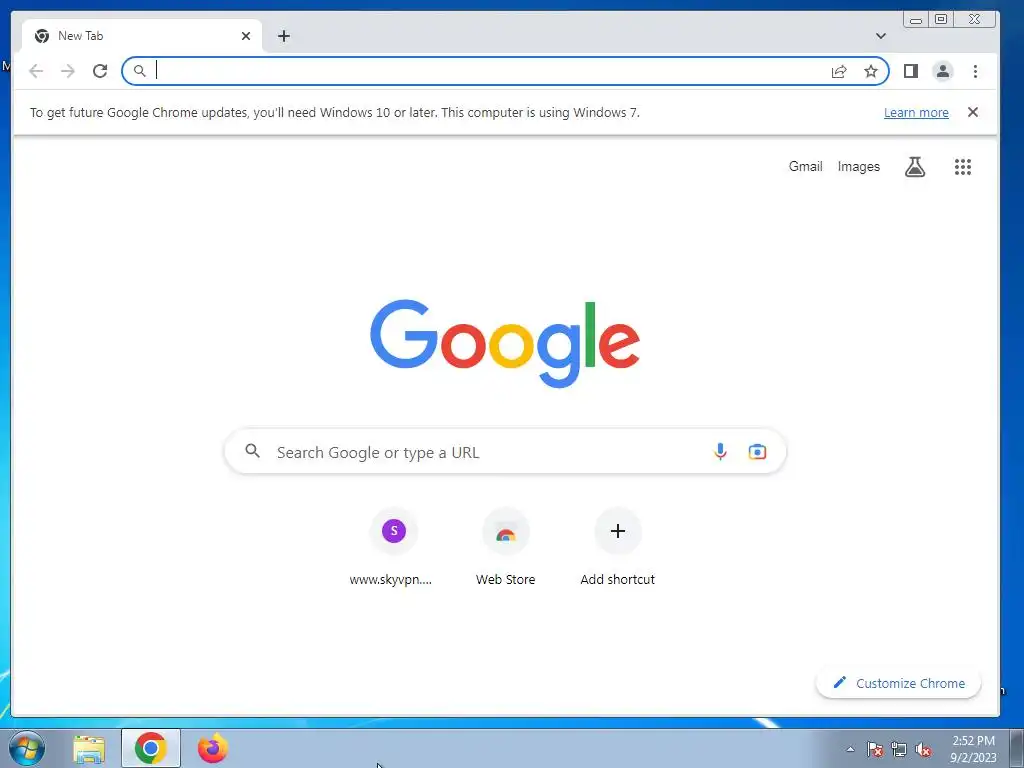Dismiss the Windows 7 update infobar
The image size is (1024, 768).
tap(973, 112)
